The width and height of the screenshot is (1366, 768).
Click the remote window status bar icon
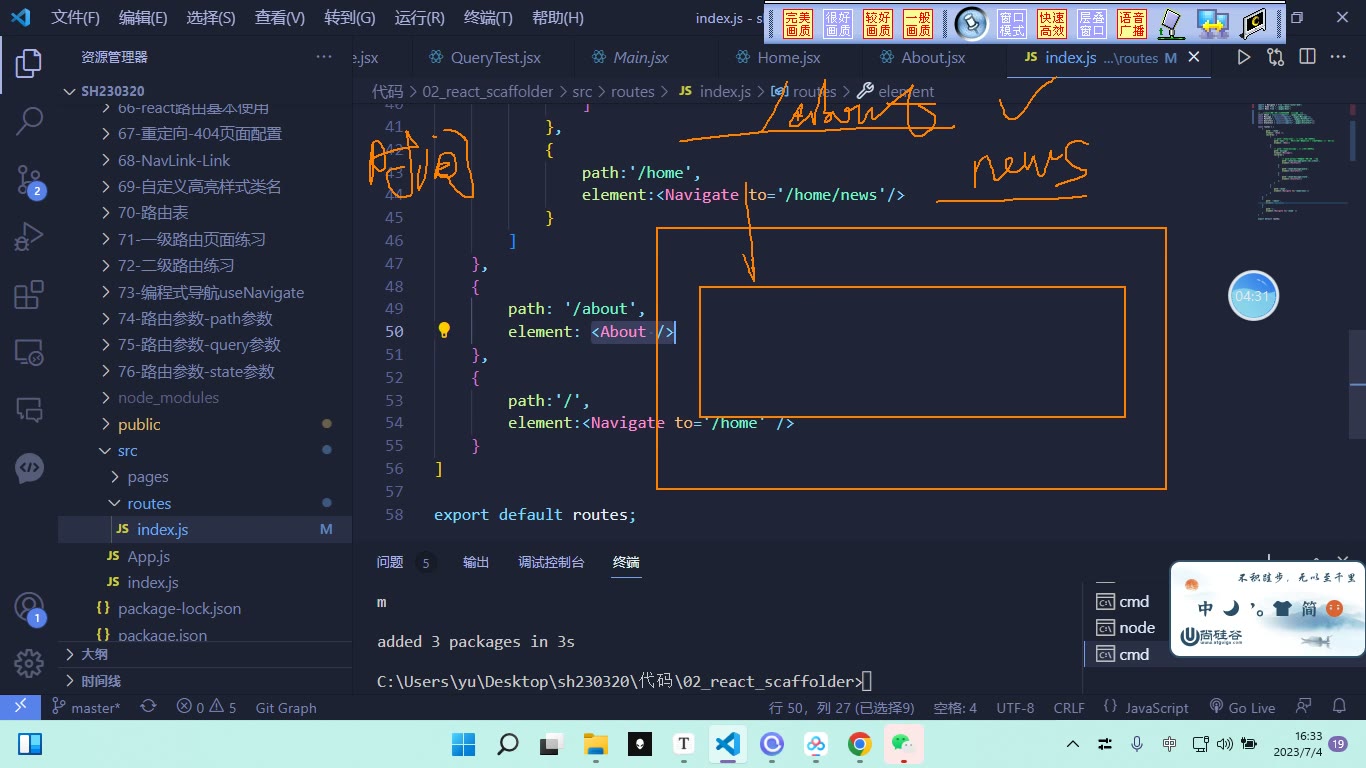(20, 707)
